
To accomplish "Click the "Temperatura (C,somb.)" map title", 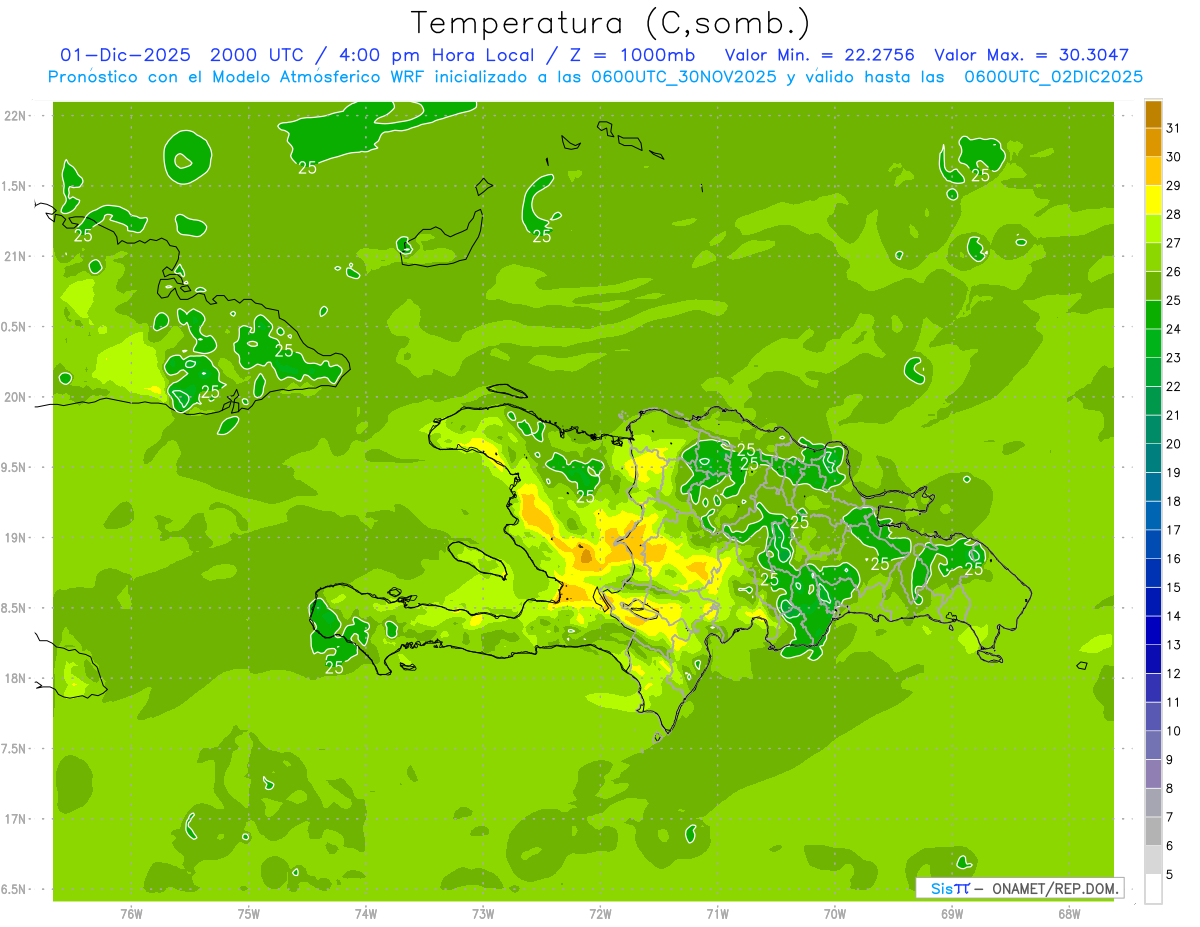I will tap(610, 23).
